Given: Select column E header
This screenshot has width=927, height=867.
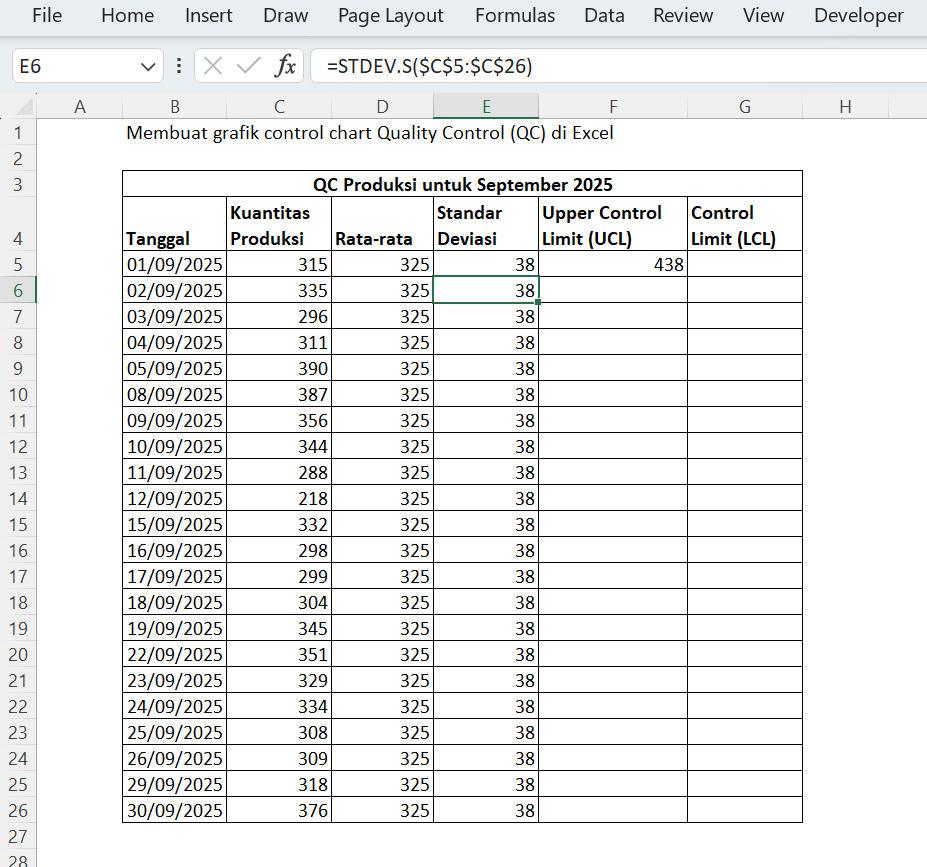Looking at the screenshot, I should coord(486,107).
